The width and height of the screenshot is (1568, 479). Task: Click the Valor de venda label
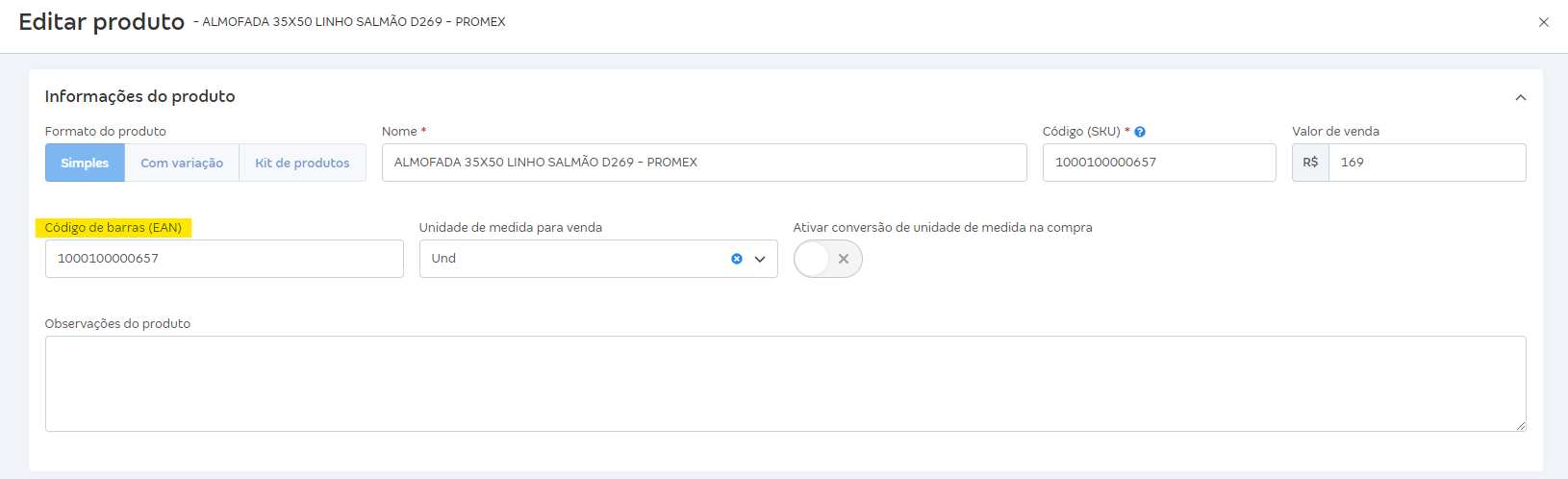(1335, 132)
